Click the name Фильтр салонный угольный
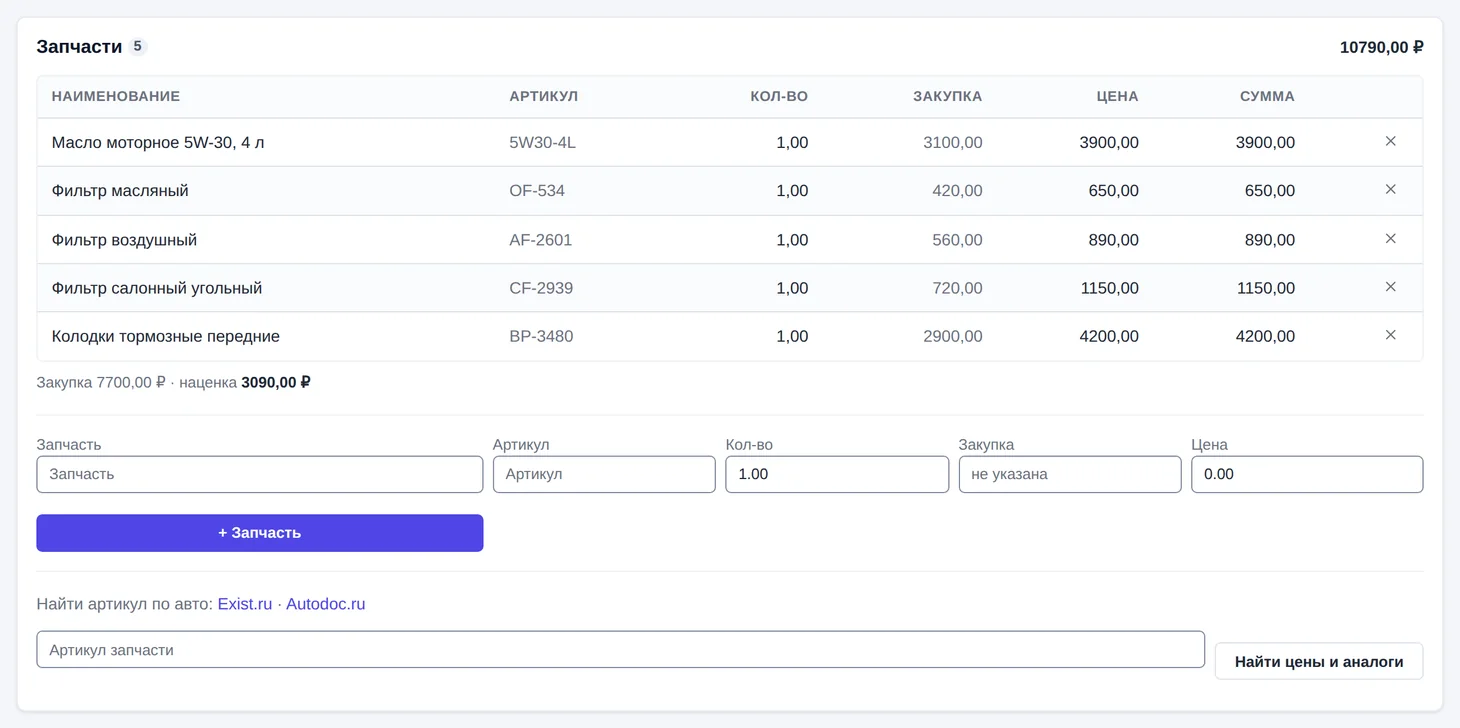This screenshot has width=1460, height=728. click(157, 288)
